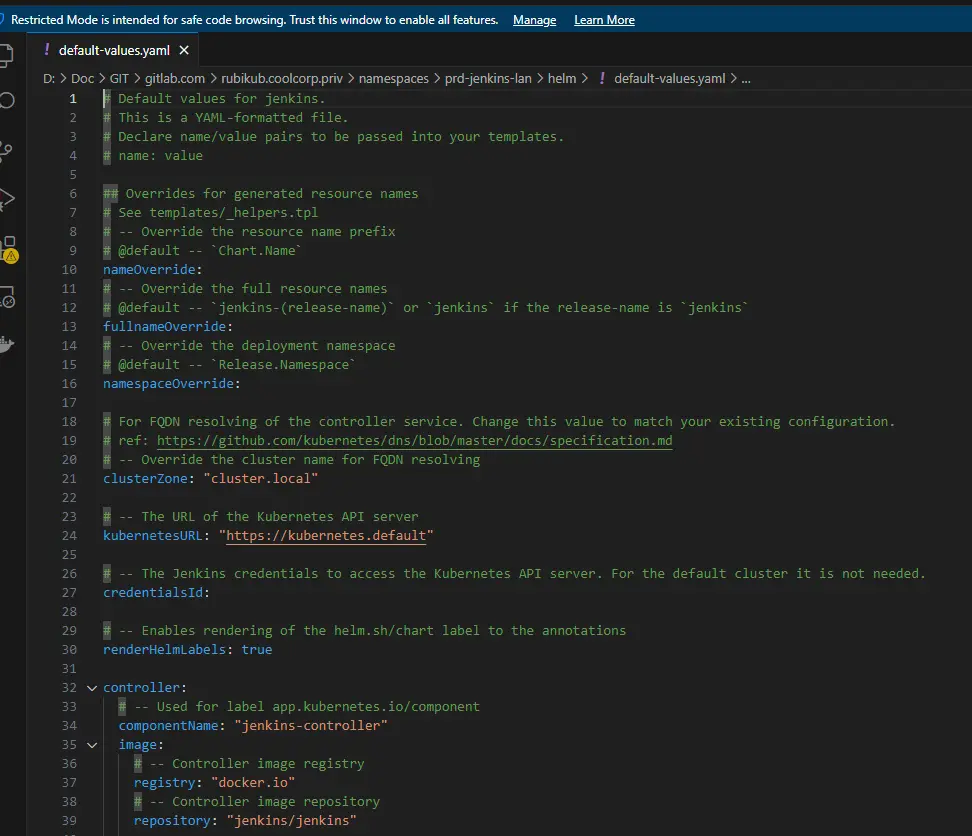Open the Extensions view with warning badge
972x836 pixels.
[x=9, y=249]
